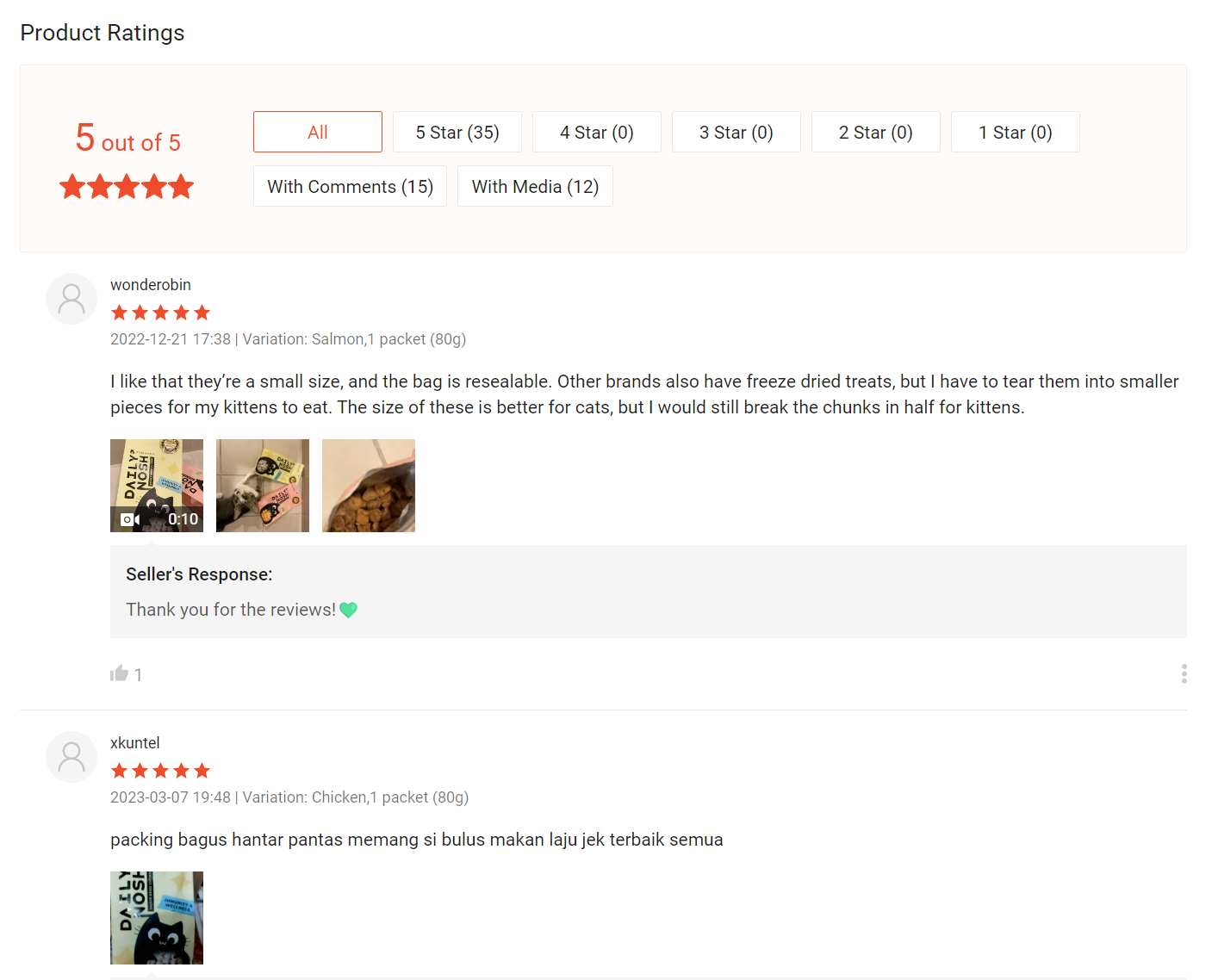Select the All ratings filter
Image resolution: width=1212 pixels, height=980 pixels.
pyautogui.click(x=318, y=132)
